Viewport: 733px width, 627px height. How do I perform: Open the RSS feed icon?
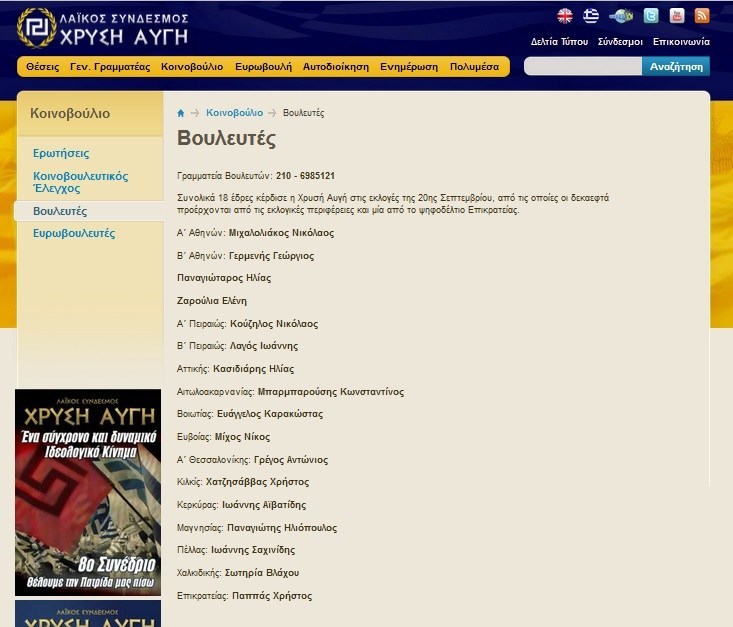(x=702, y=16)
